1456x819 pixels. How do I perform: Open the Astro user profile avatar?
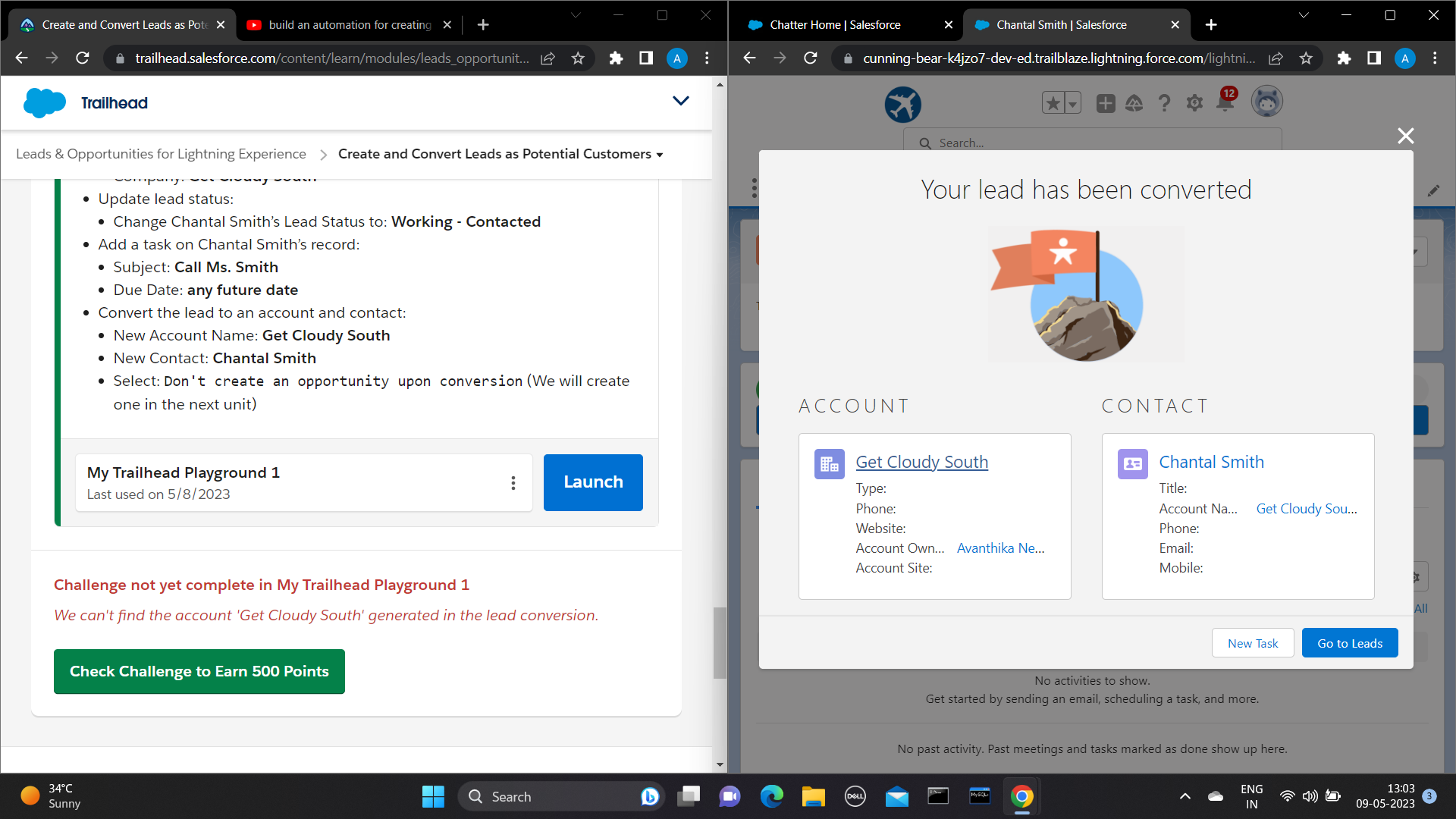click(x=1266, y=102)
